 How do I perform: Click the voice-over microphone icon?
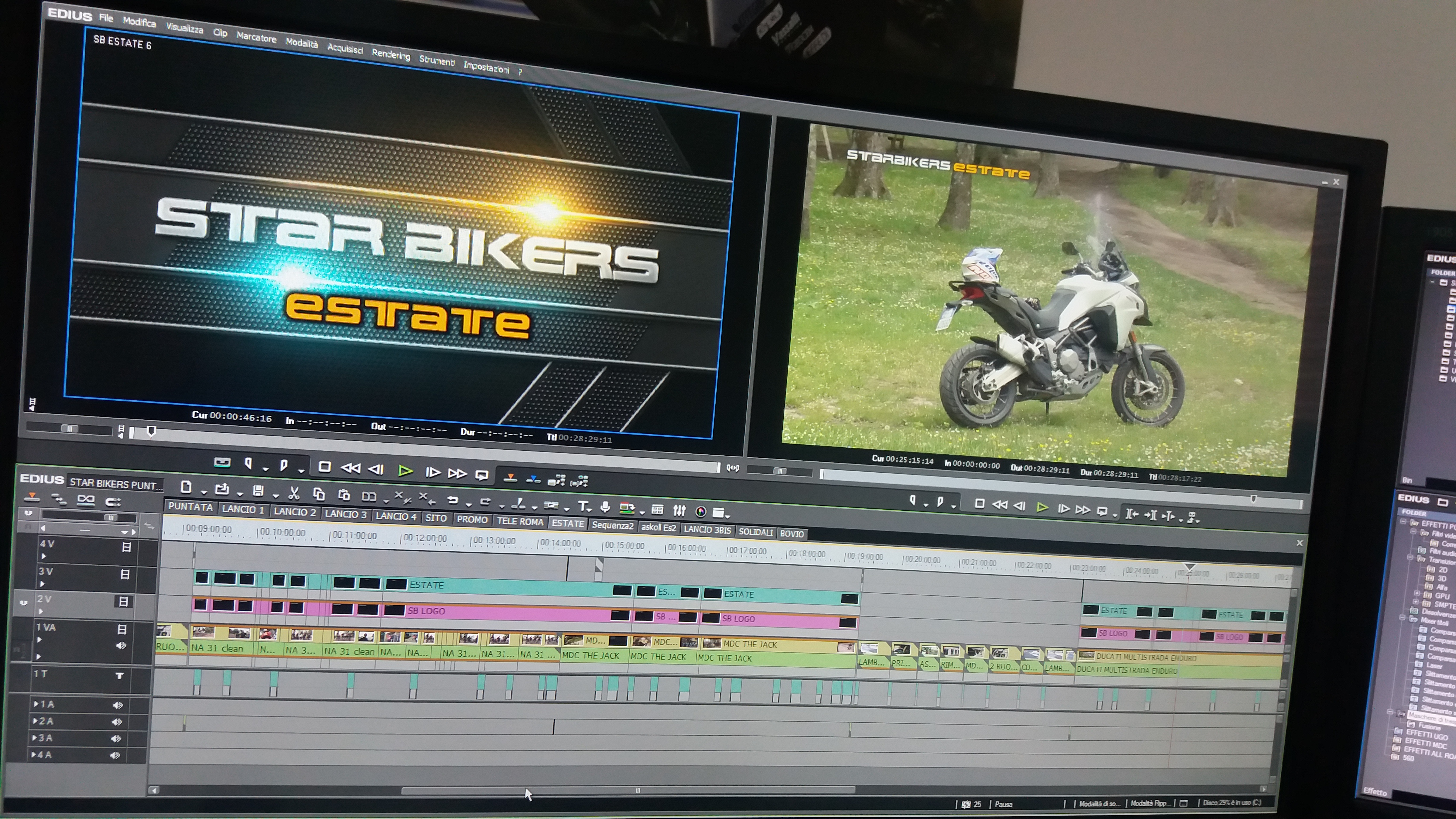point(605,506)
